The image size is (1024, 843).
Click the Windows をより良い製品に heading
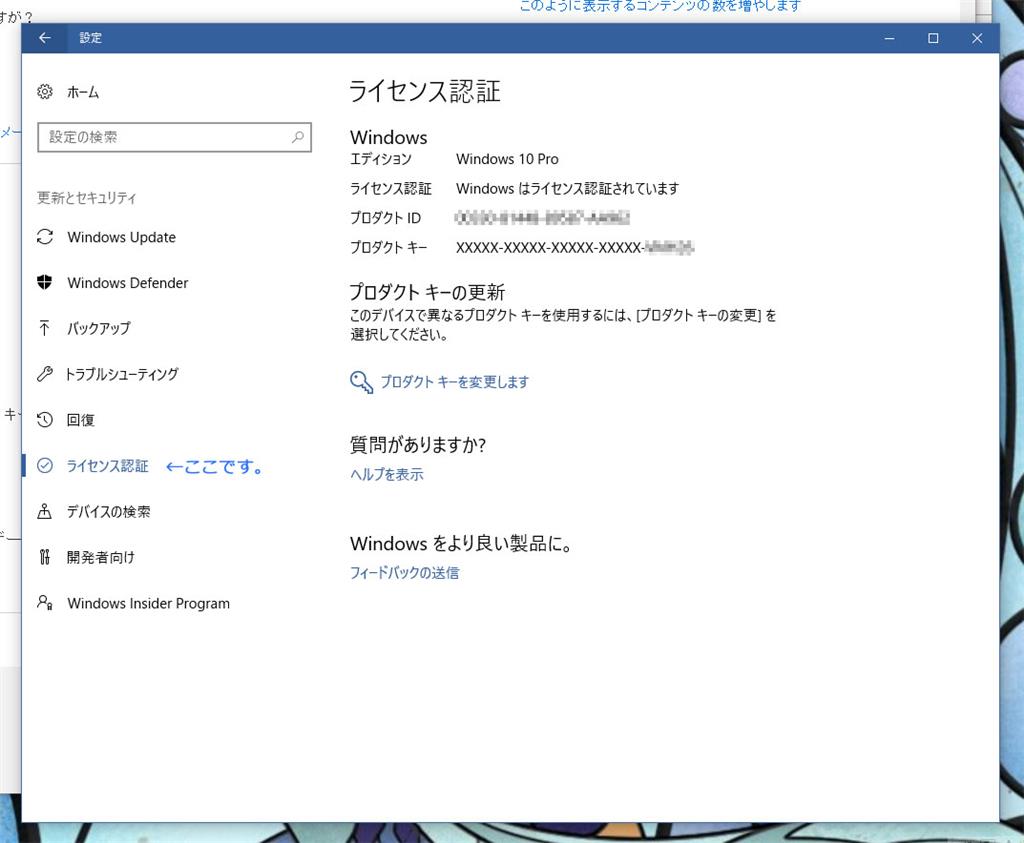(461, 543)
